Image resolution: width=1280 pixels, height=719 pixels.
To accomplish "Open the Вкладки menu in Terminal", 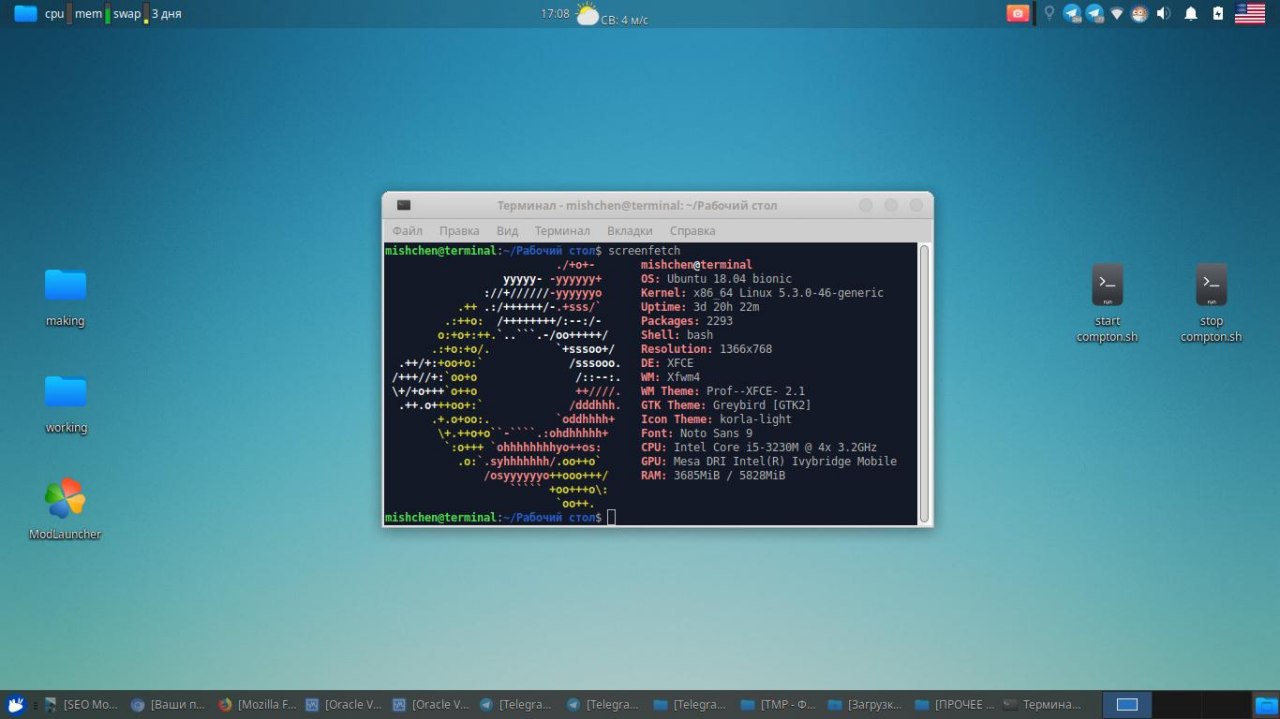I will coord(630,231).
